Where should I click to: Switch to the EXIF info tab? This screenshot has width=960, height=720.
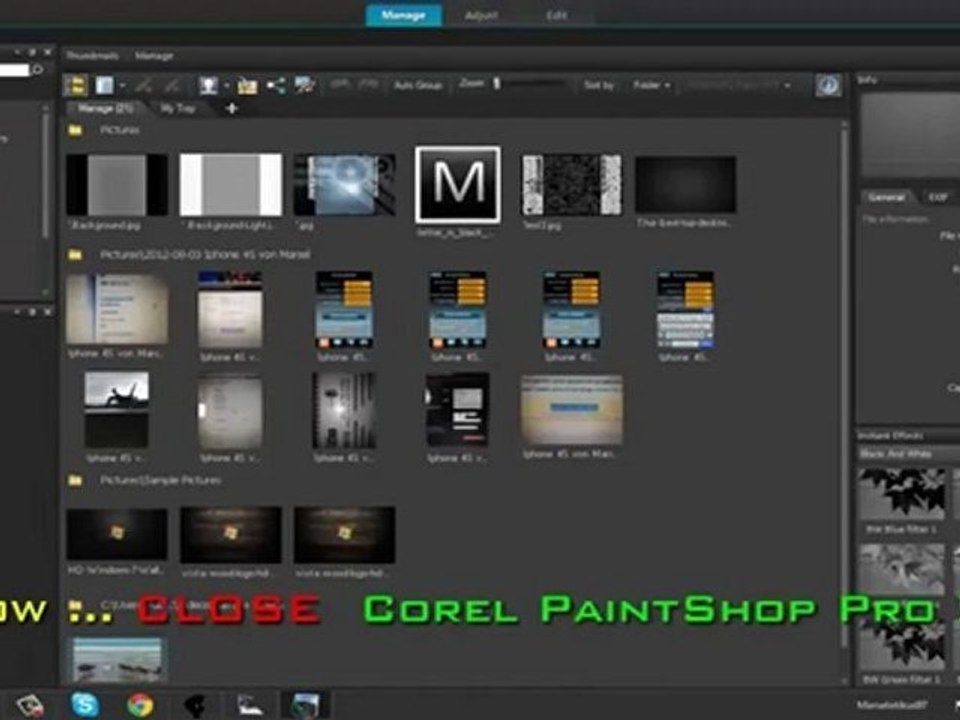[x=937, y=197]
